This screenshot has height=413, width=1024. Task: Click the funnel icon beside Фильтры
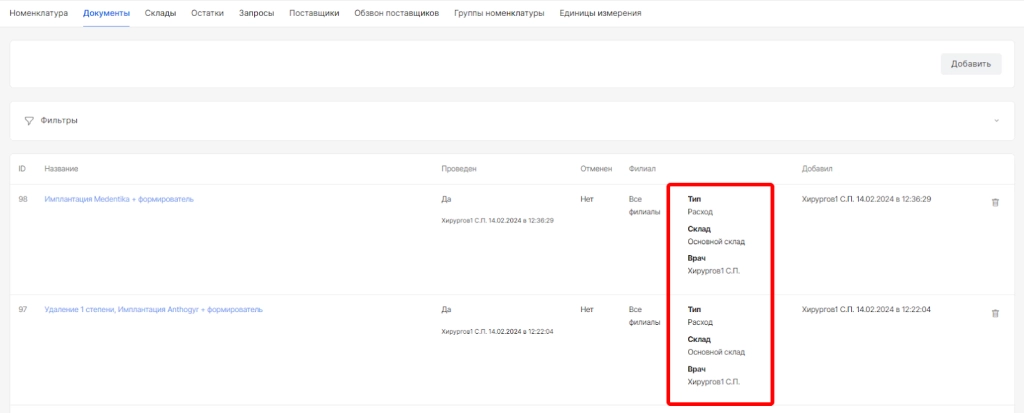(29, 120)
